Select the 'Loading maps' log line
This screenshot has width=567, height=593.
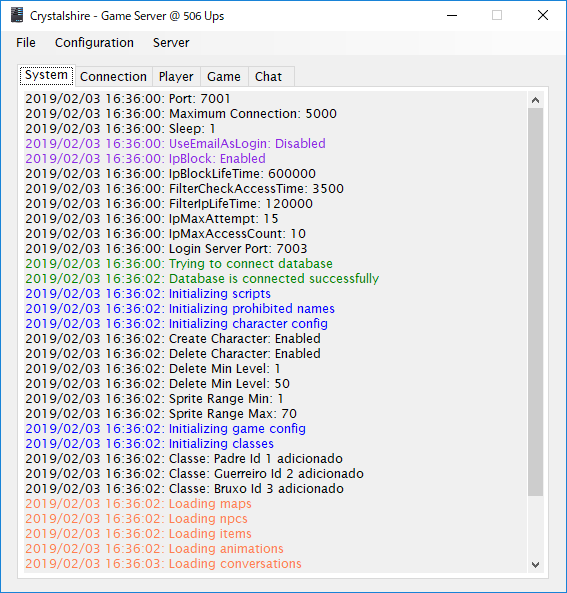(x=138, y=504)
